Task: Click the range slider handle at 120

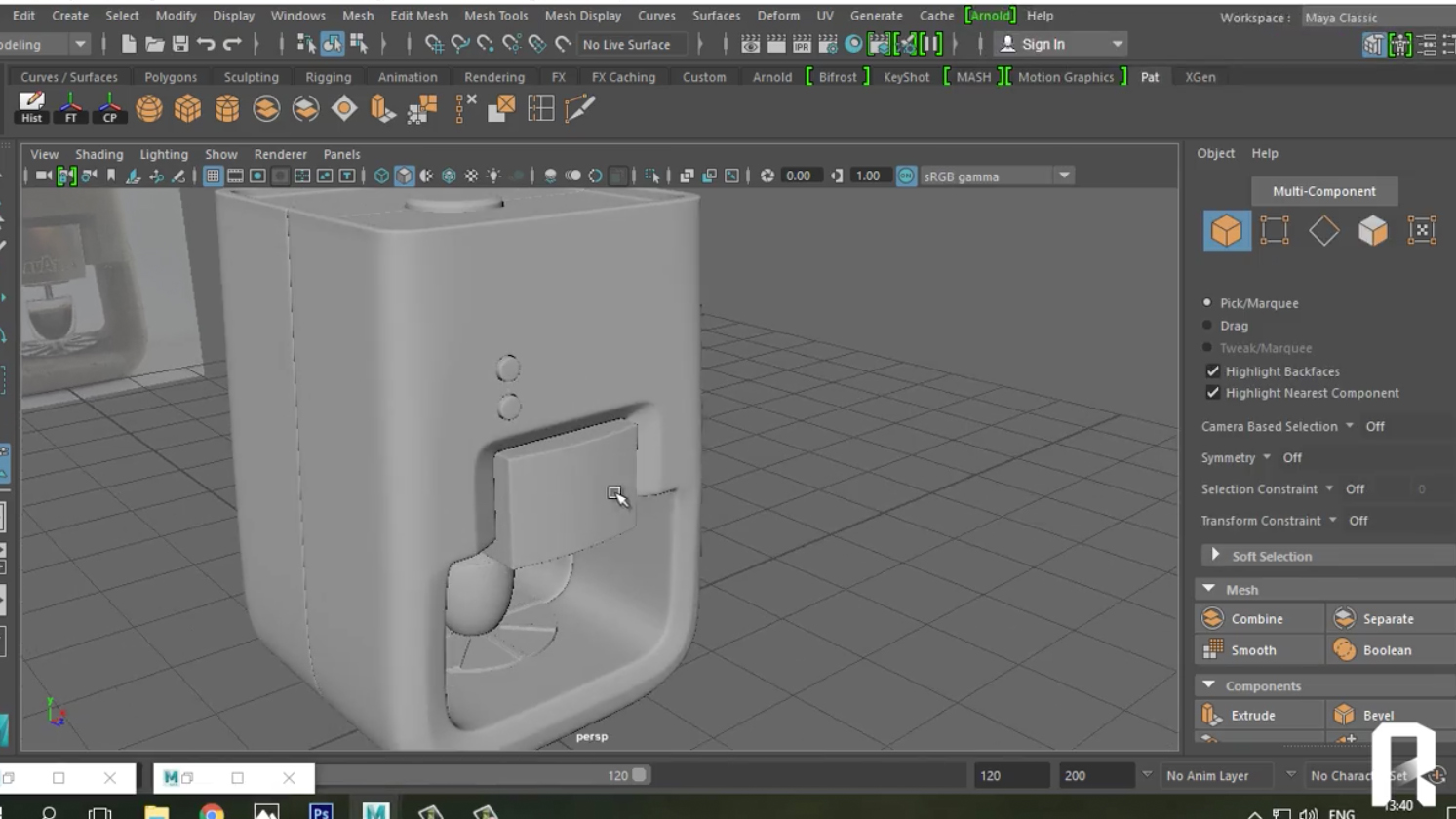Action: tap(639, 775)
